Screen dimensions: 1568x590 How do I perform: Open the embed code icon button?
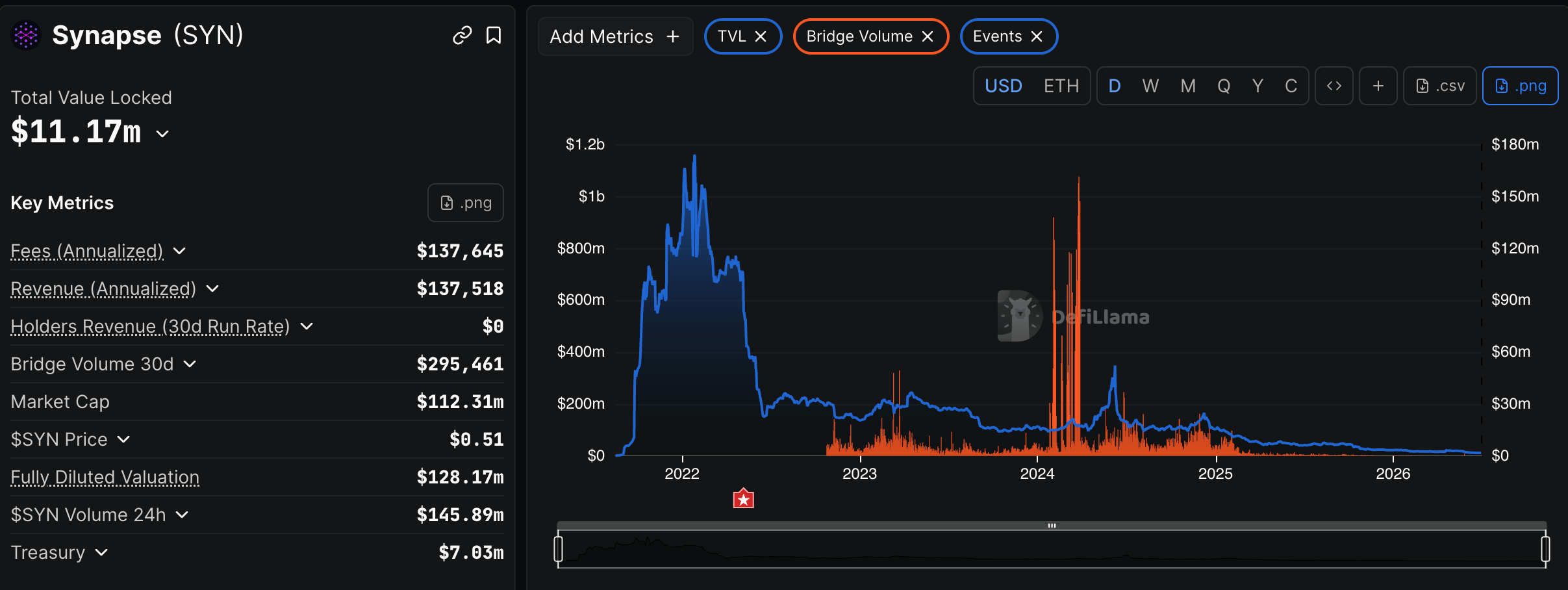click(x=1334, y=86)
